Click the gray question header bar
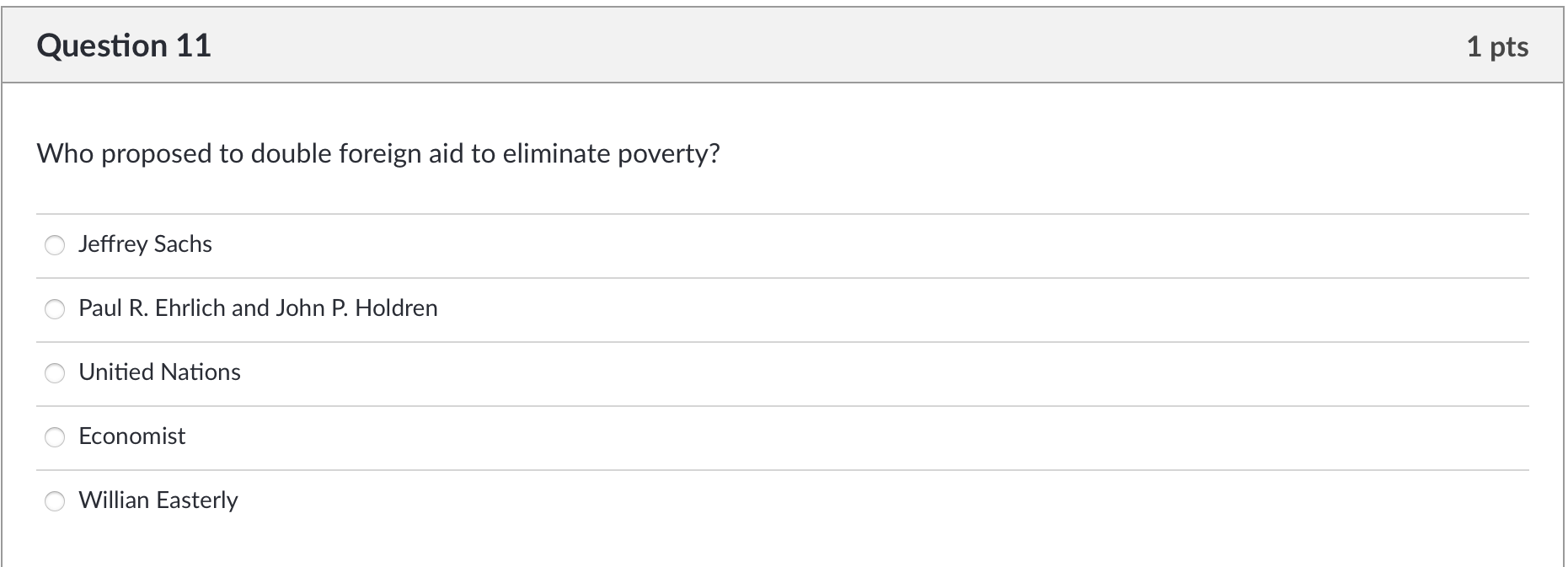 coord(784,44)
